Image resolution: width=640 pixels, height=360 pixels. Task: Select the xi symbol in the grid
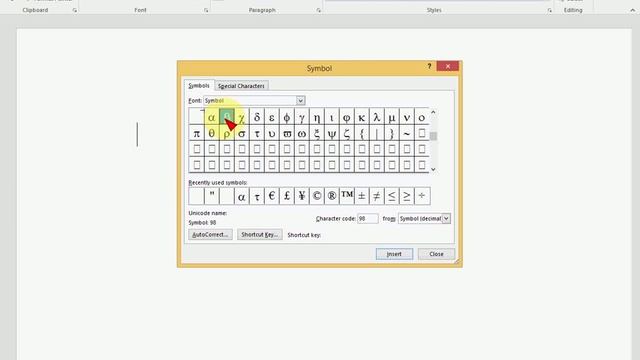[x=317, y=133]
